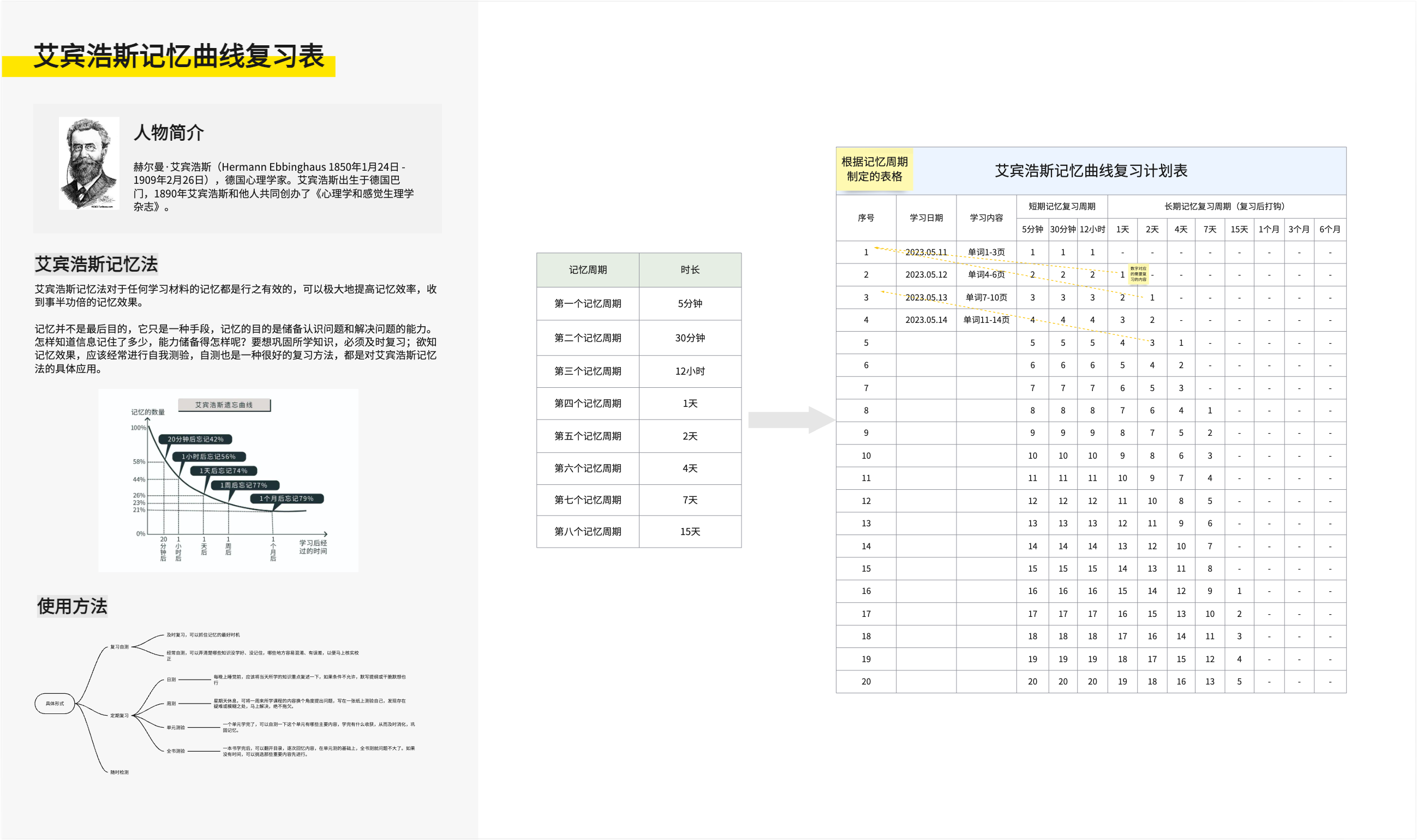The width and height of the screenshot is (1417, 840).
Task: Click the 第三个记忆周期 row label
Action: (x=588, y=371)
